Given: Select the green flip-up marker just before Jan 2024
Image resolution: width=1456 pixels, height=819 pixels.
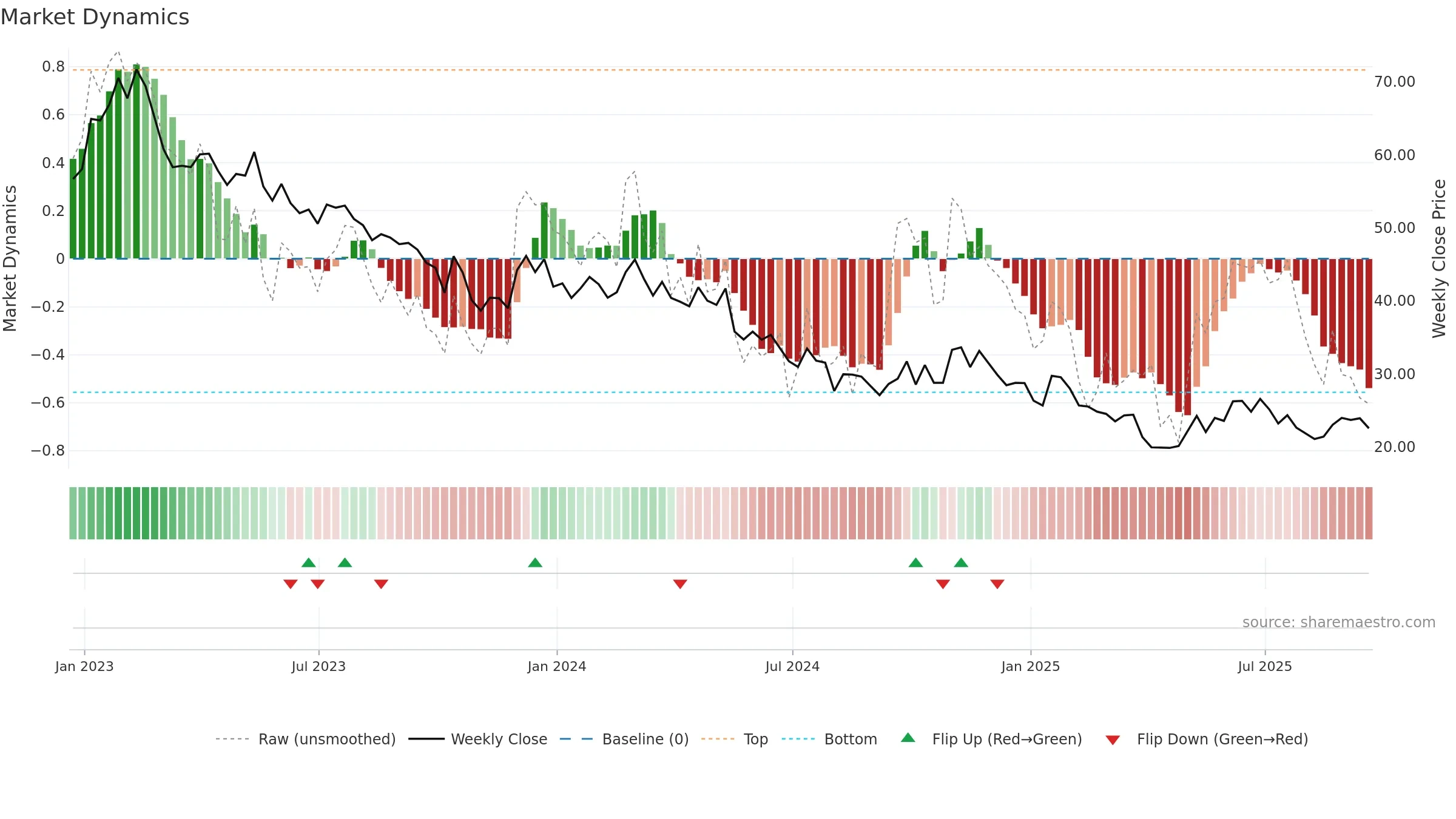Looking at the screenshot, I should click(x=535, y=562).
